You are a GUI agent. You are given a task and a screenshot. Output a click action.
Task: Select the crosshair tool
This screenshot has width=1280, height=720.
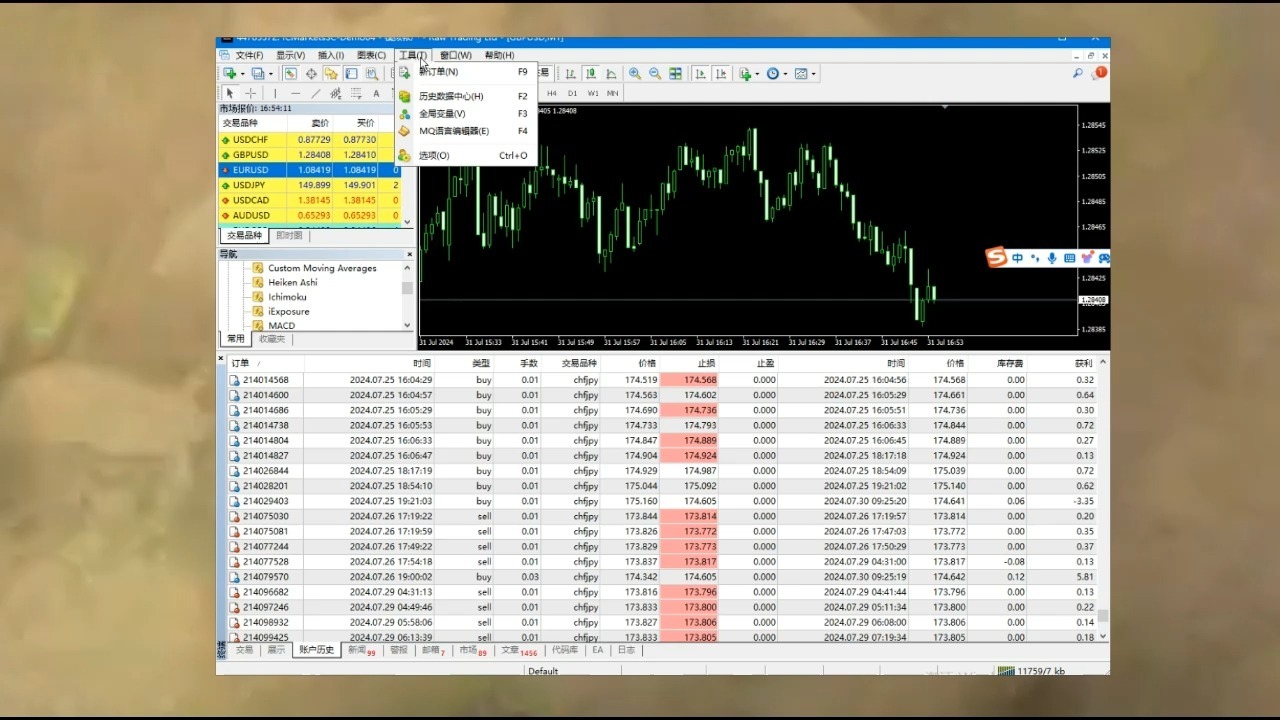[250, 93]
